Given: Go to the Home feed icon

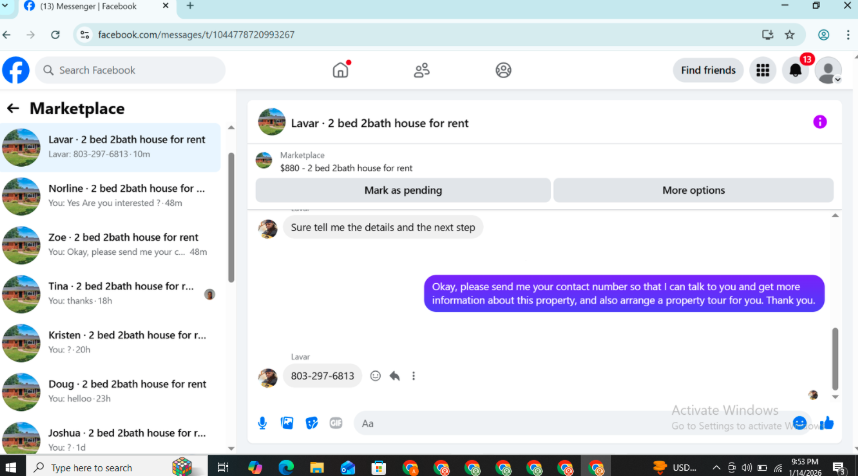Looking at the screenshot, I should 340,70.
